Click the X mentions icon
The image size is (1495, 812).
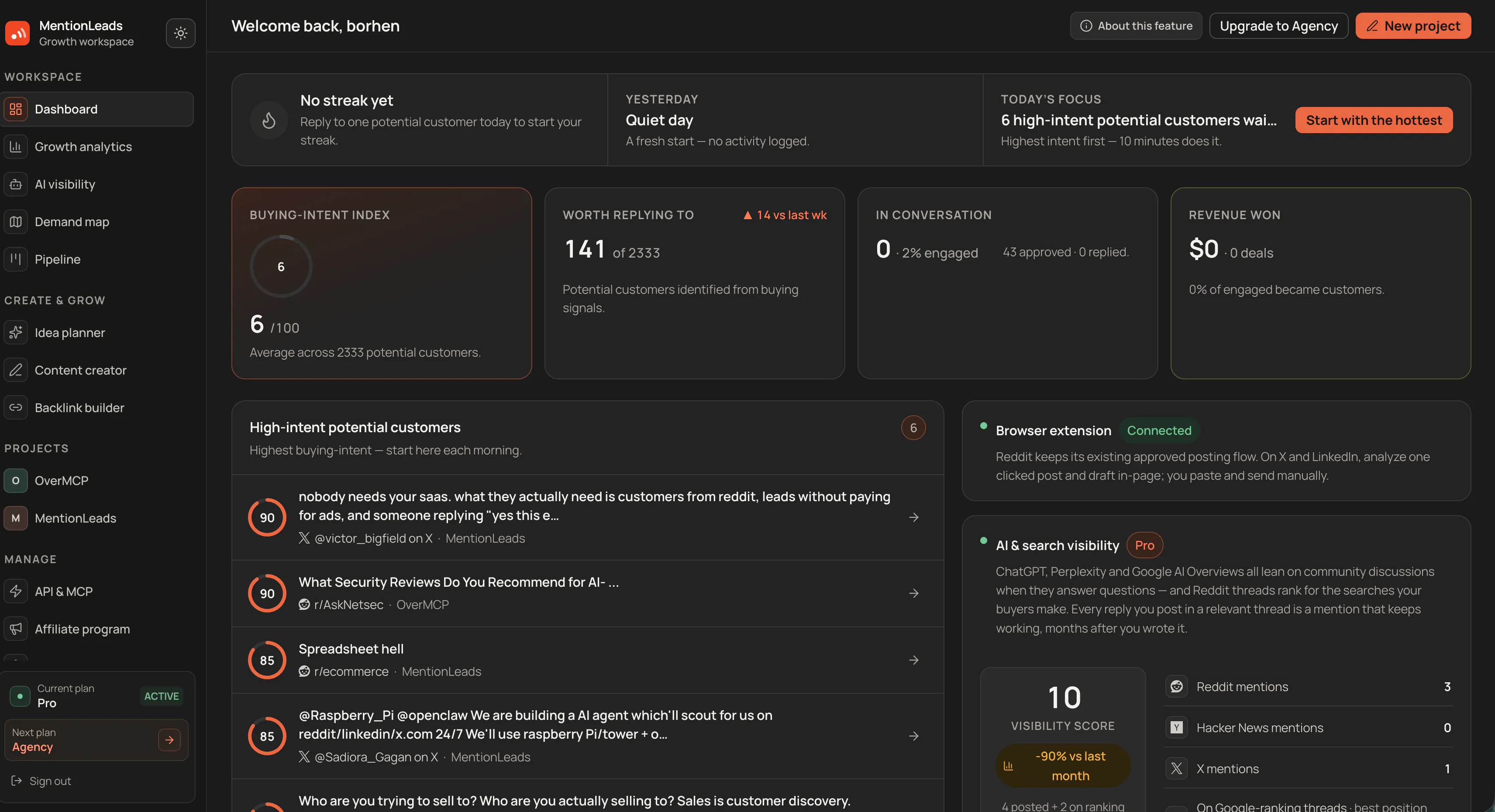(x=1176, y=768)
